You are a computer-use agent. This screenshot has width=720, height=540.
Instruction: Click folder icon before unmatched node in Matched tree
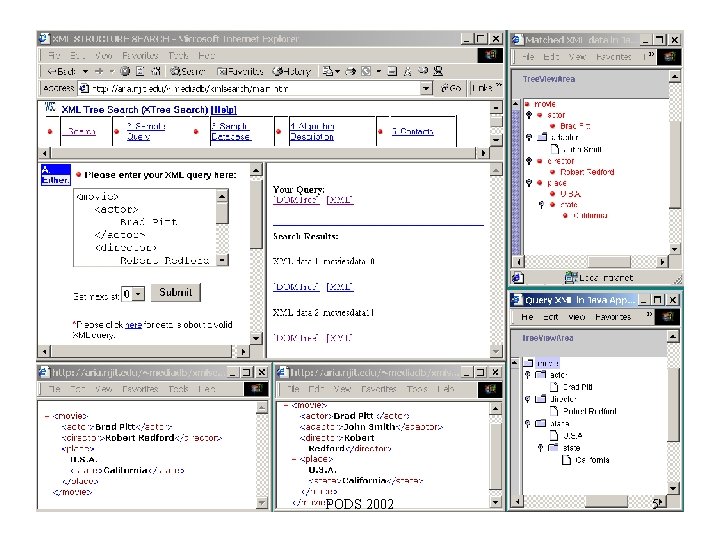[x=542, y=137]
